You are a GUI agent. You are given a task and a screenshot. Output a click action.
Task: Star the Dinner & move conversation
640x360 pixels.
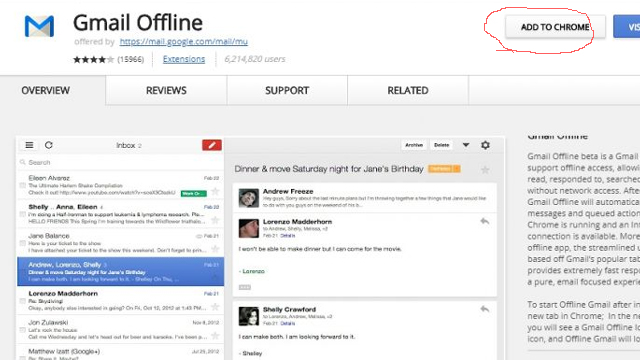click(x=485, y=170)
